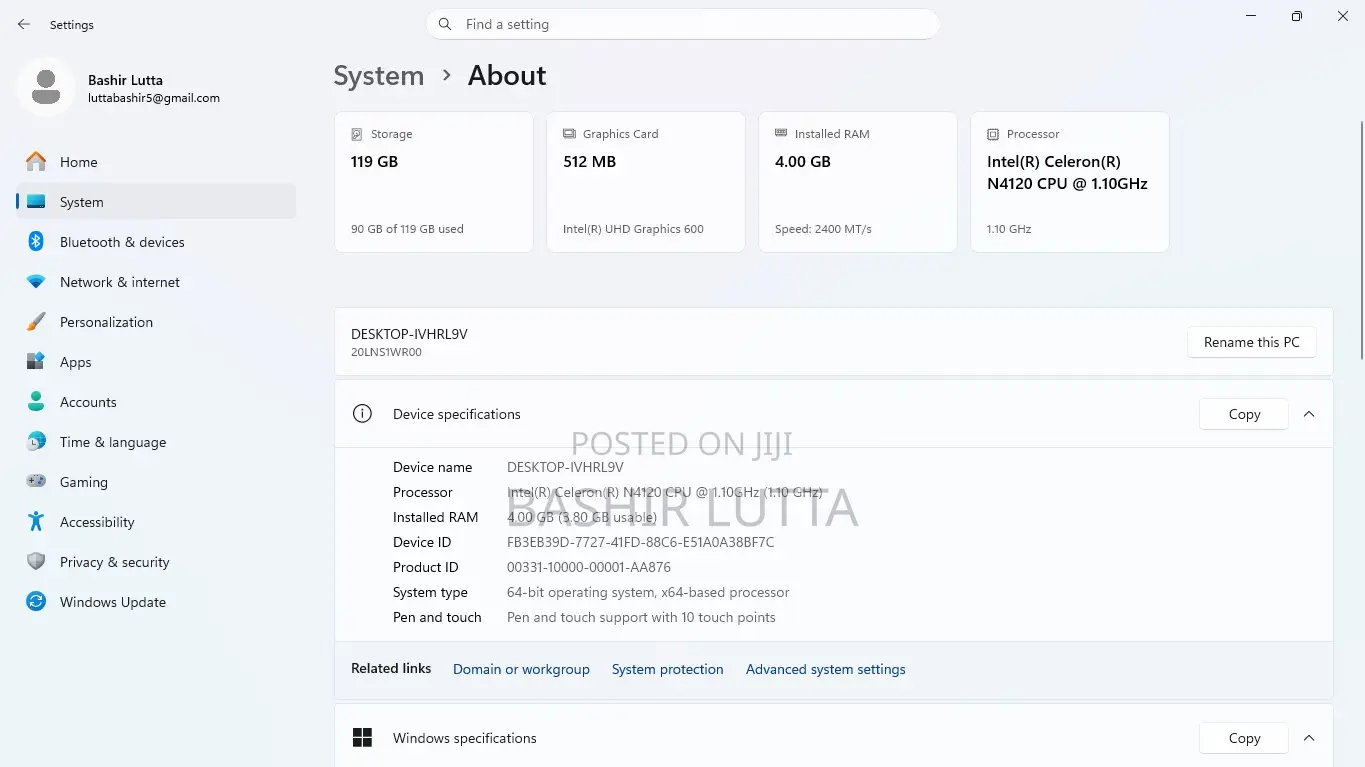
Task: Open Windows Update settings
Action: tap(156, 602)
